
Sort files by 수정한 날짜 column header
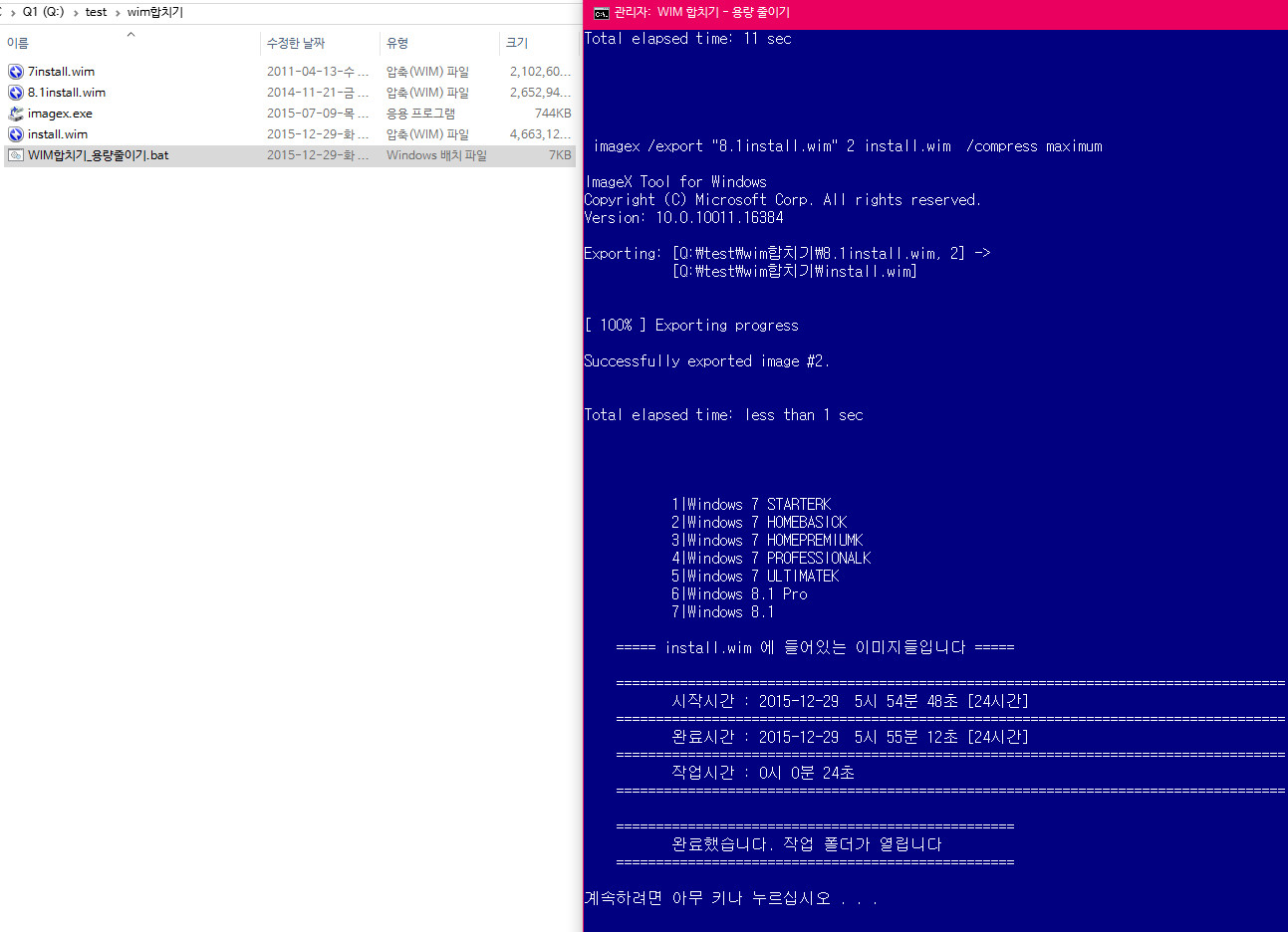click(296, 43)
